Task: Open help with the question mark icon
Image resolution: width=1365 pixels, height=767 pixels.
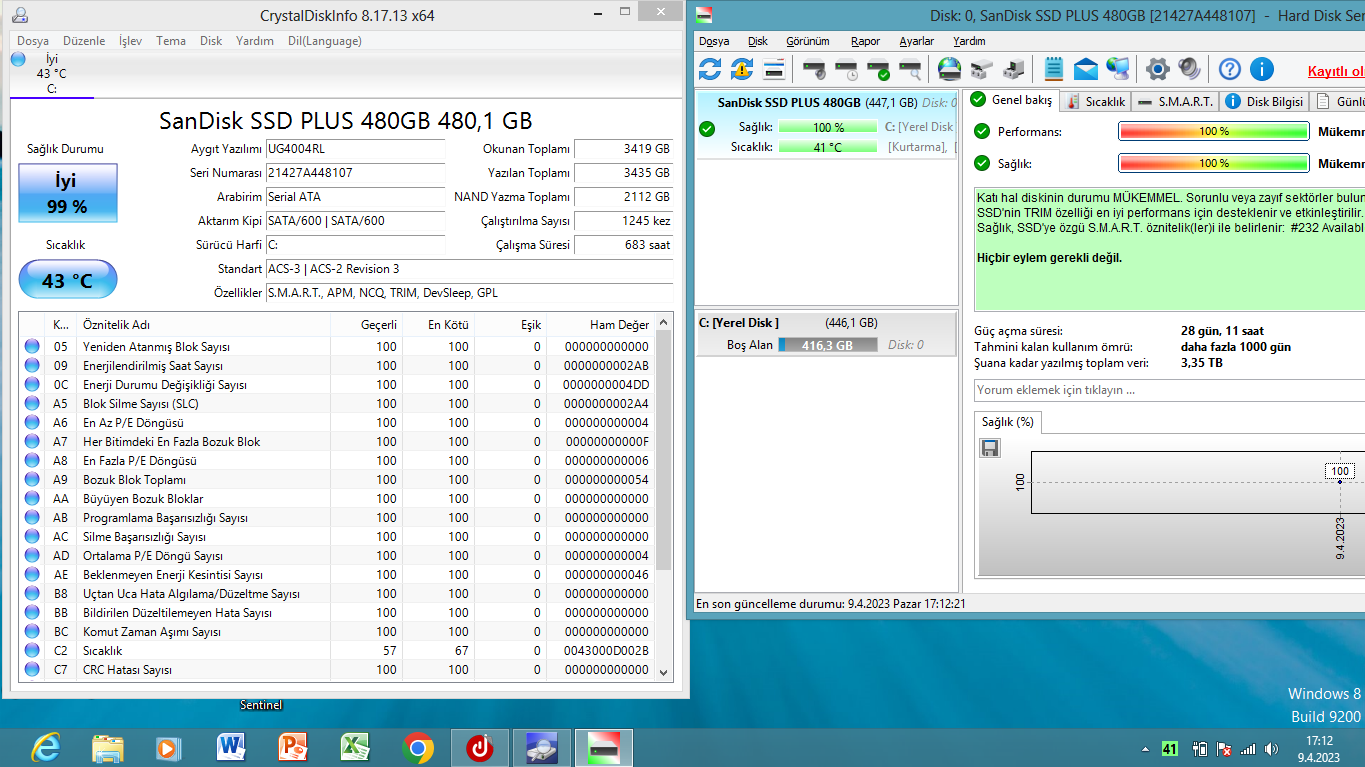Action: pyautogui.click(x=1230, y=69)
